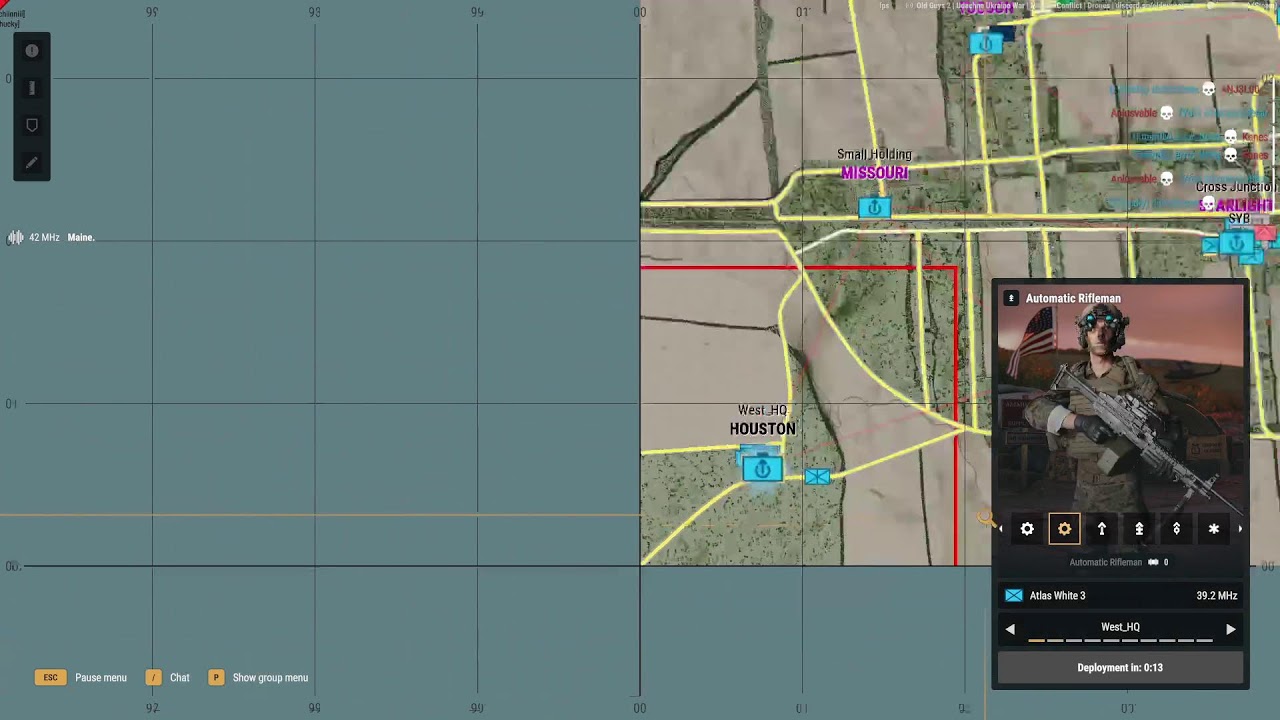The image size is (1280, 720).
Task: Choose the first white gear loadout
Action: 1027,529
